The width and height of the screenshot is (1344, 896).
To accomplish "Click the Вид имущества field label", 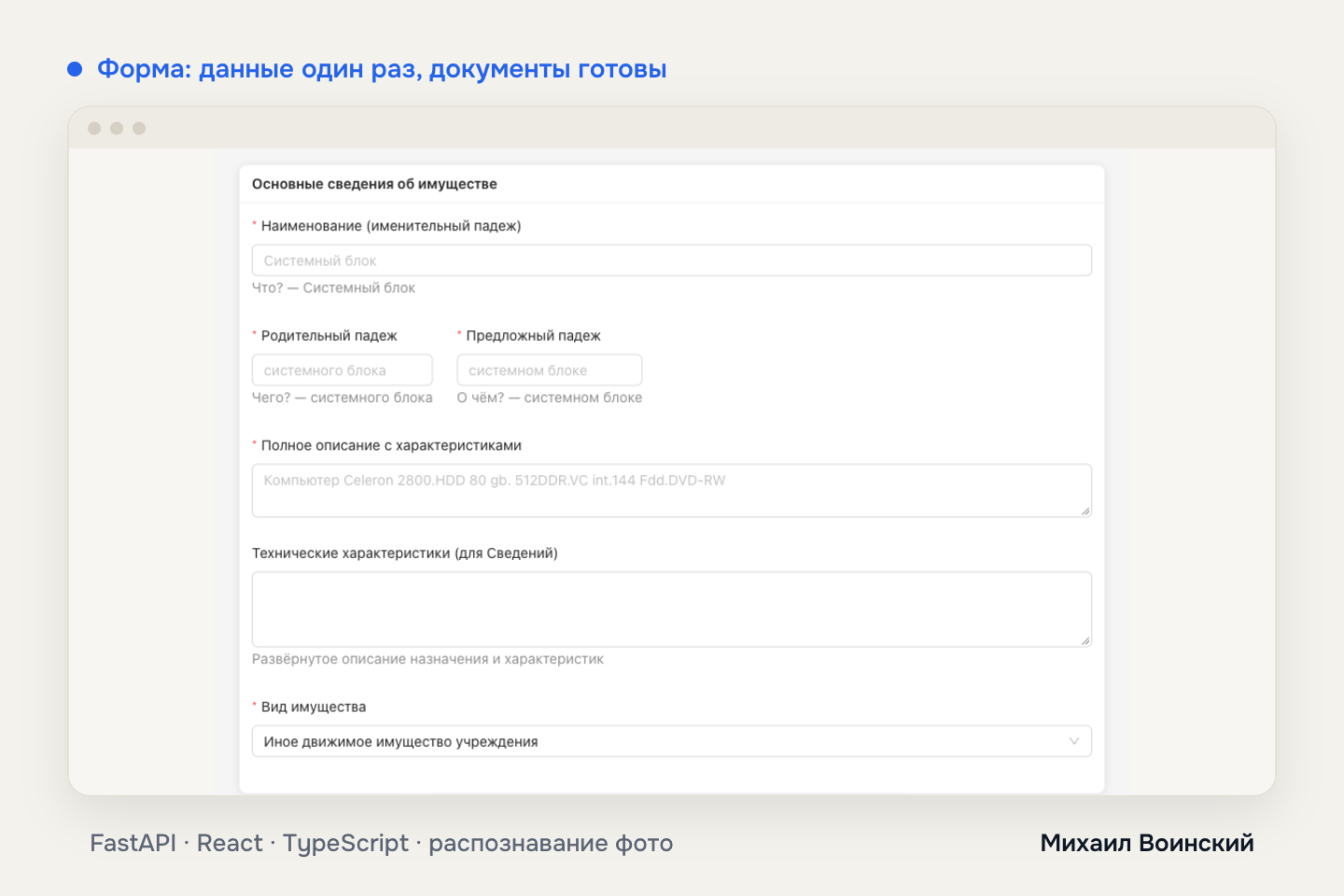I will pyautogui.click(x=314, y=707).
